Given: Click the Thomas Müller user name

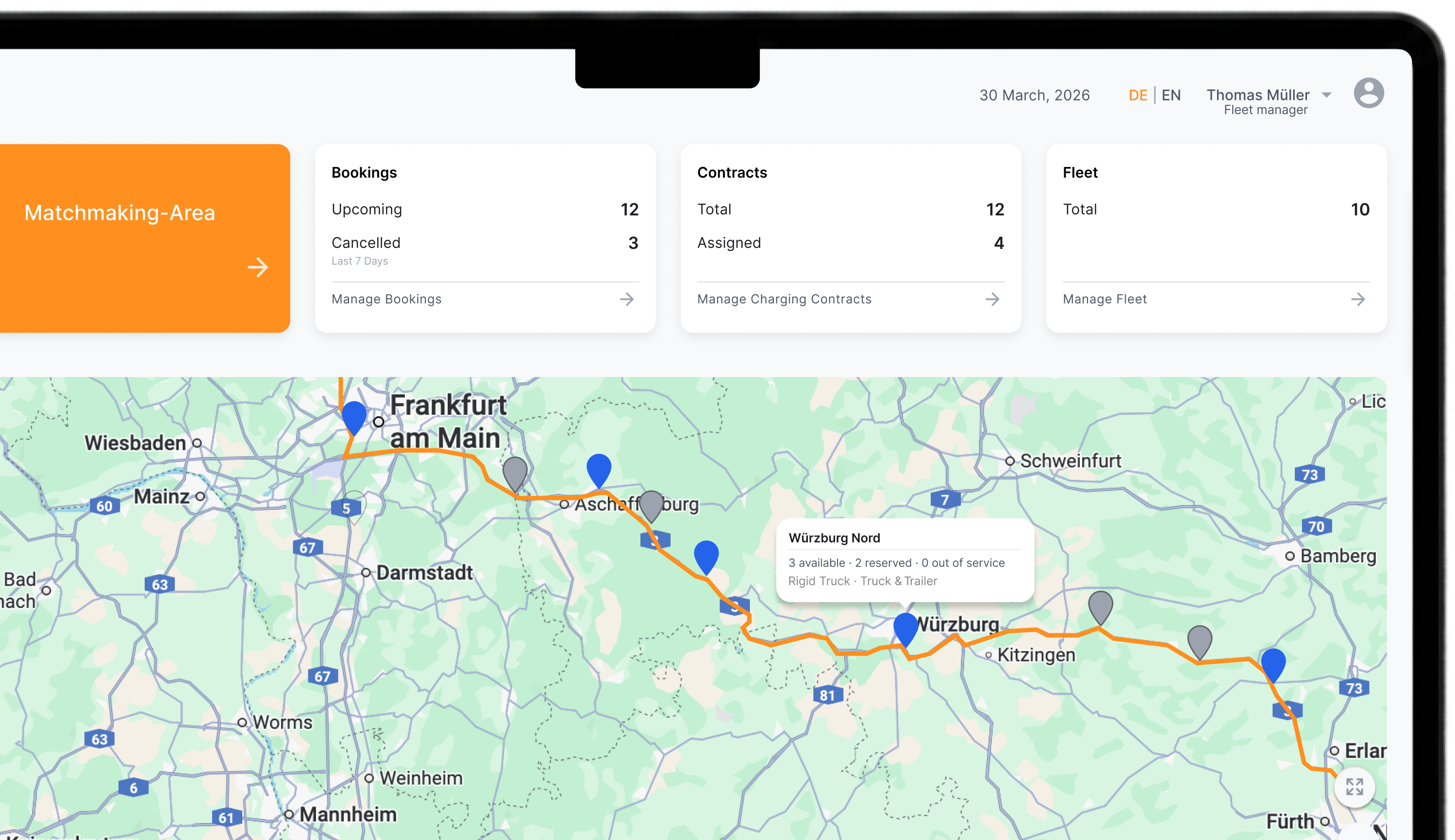Looking at the screenshot, I should click(1257, 95).
